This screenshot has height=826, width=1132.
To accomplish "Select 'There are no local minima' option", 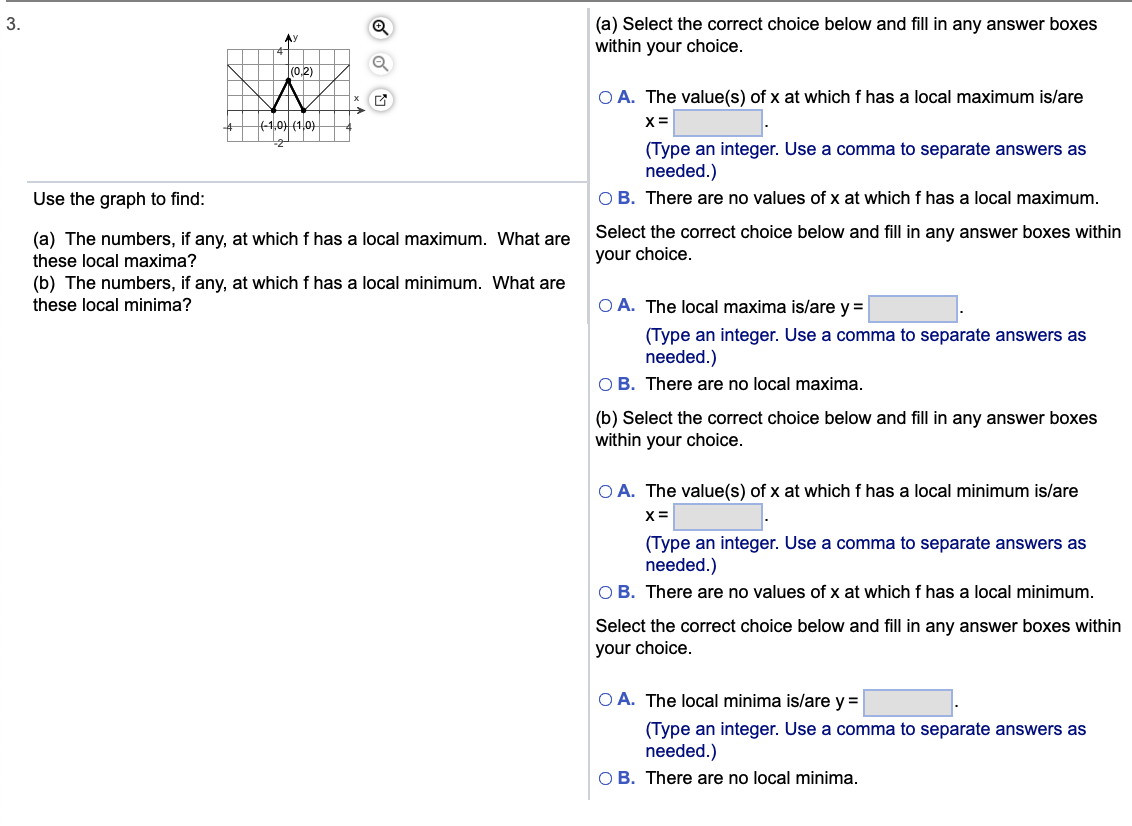I will [x=606, y=777].
